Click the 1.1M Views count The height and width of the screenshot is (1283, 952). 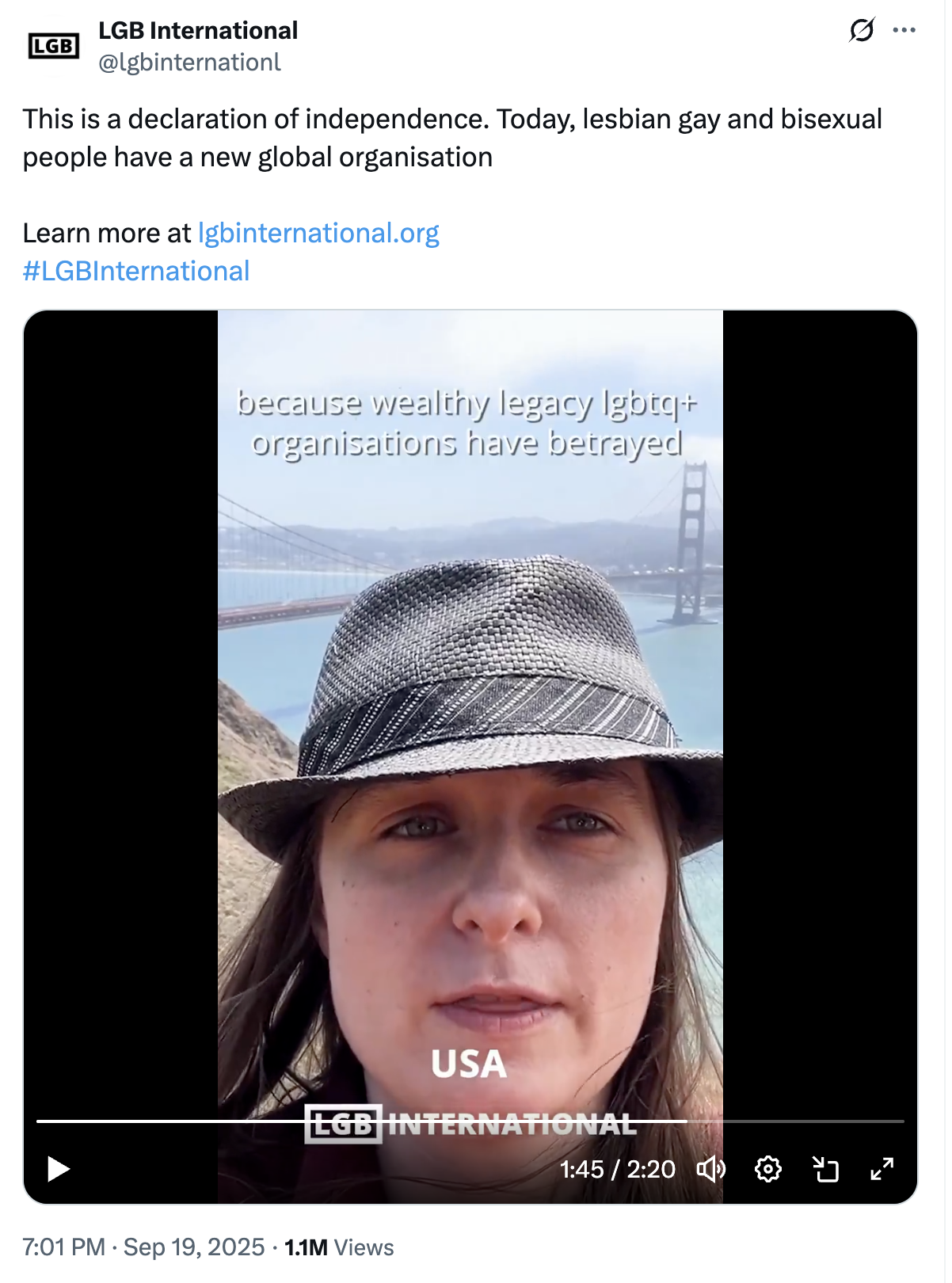click(339, 1247)
